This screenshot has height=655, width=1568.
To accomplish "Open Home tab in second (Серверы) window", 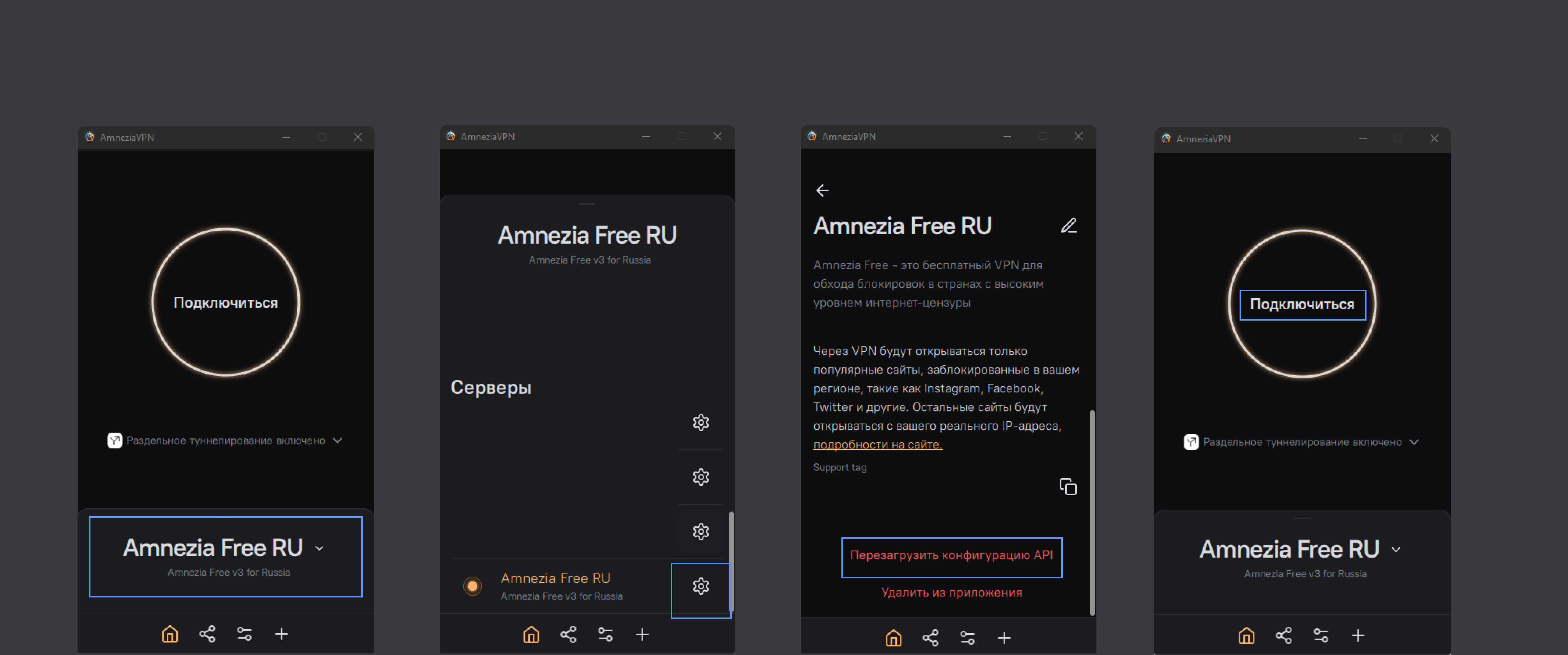I will click(x=531, y=635).
